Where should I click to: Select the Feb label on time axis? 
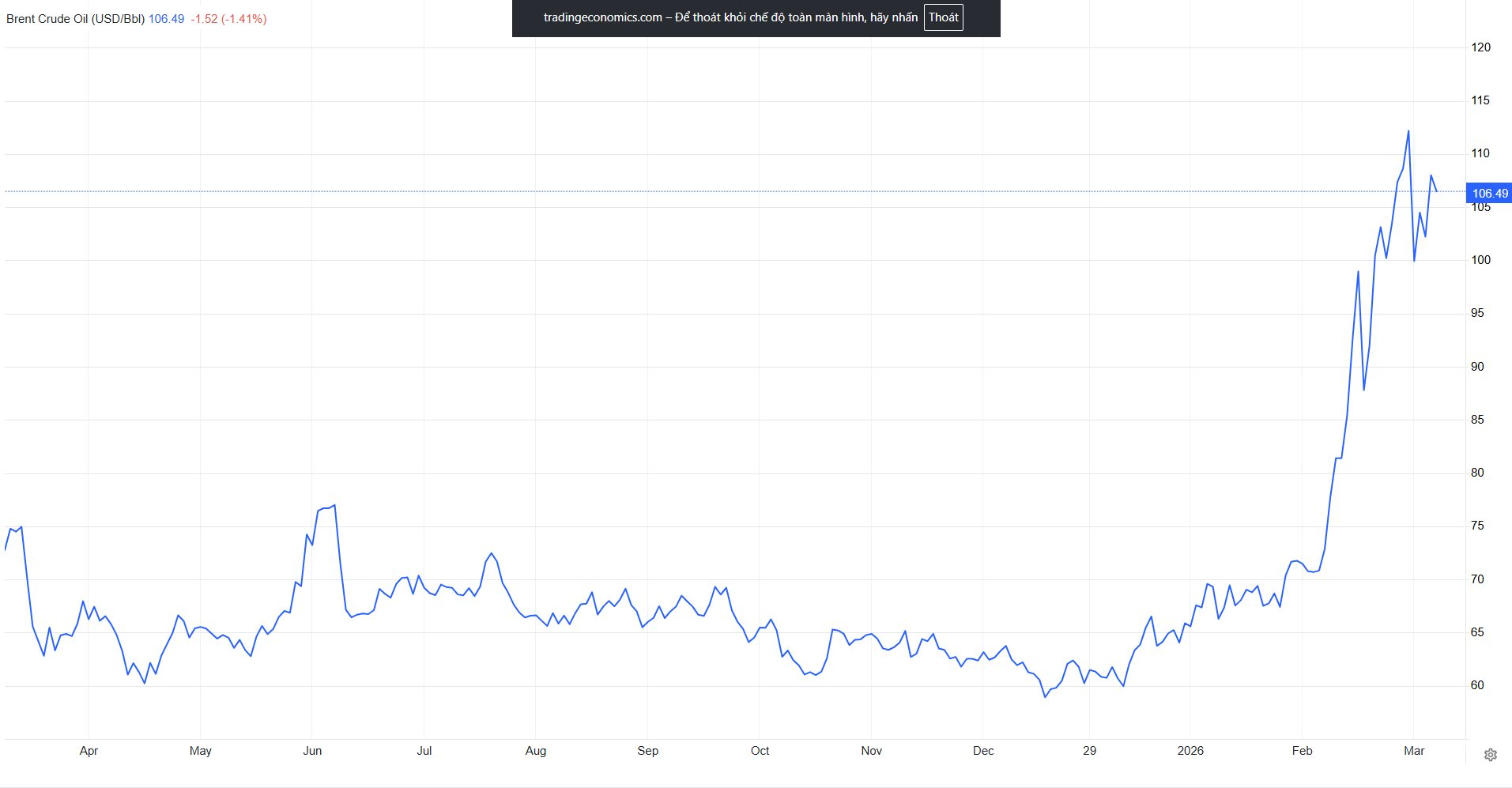click(1302, 751)
